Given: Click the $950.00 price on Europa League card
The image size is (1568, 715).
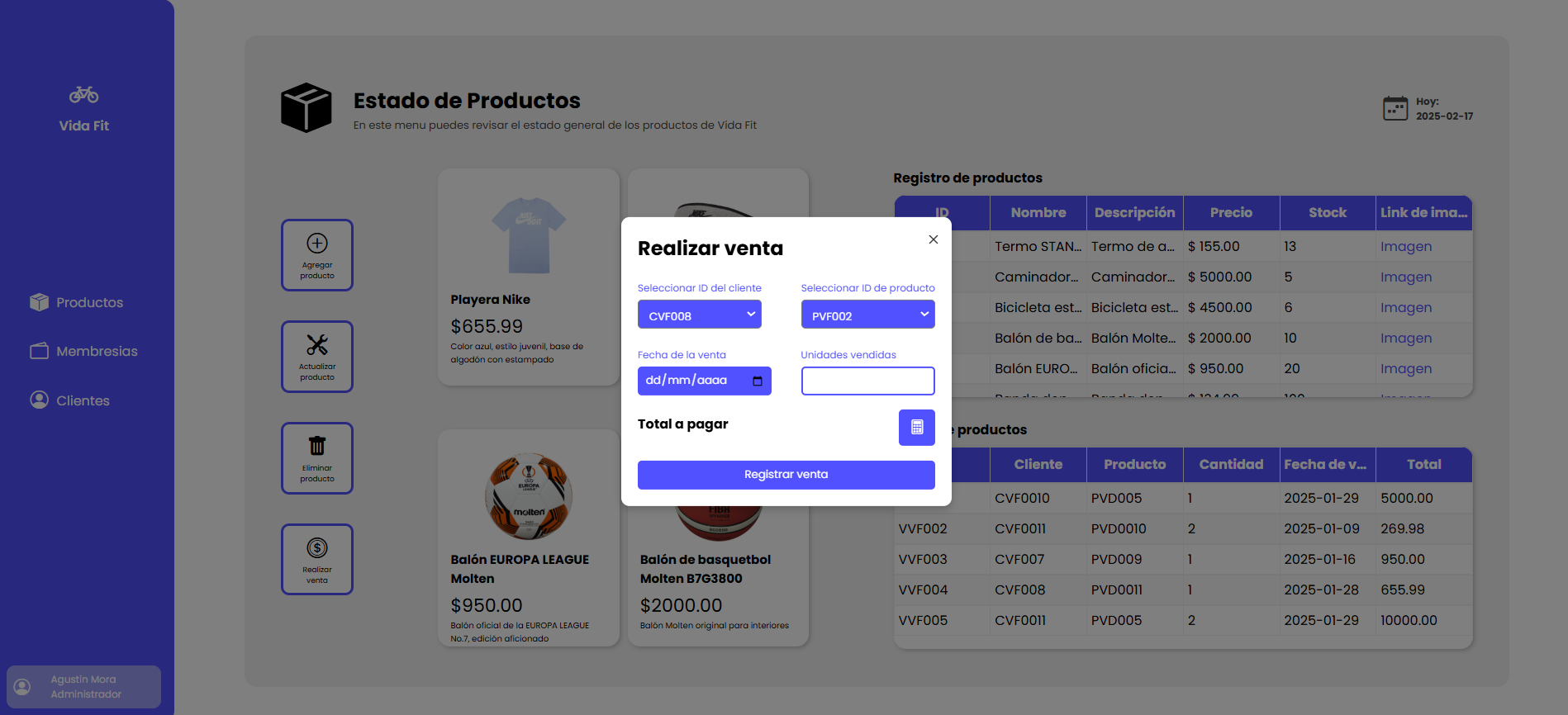Looking at the screenshot, I should click(487, 605).
